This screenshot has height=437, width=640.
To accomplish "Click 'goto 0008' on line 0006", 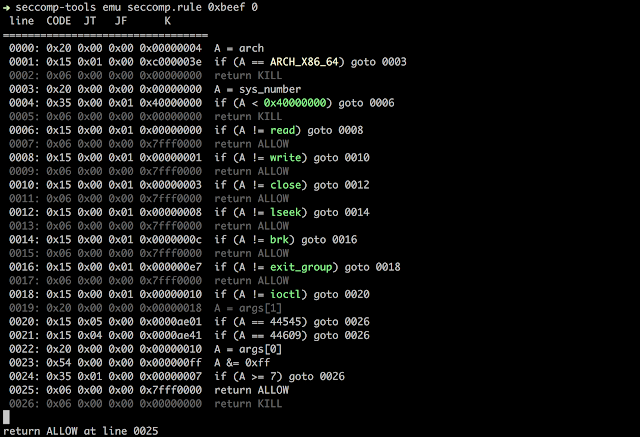I will pyautogui.click(x=335, y=130).
